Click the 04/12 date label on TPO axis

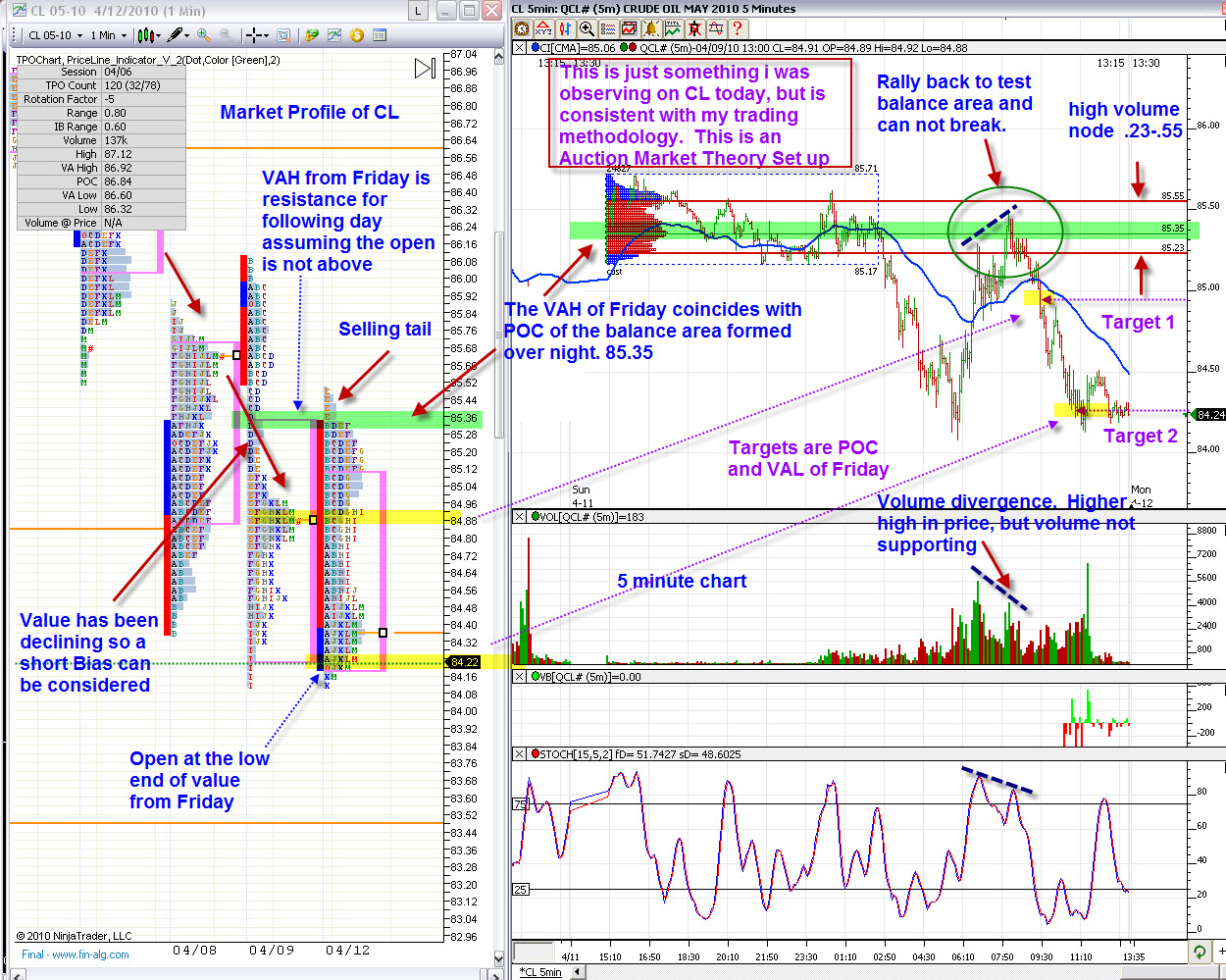click(x=348, y=950)
